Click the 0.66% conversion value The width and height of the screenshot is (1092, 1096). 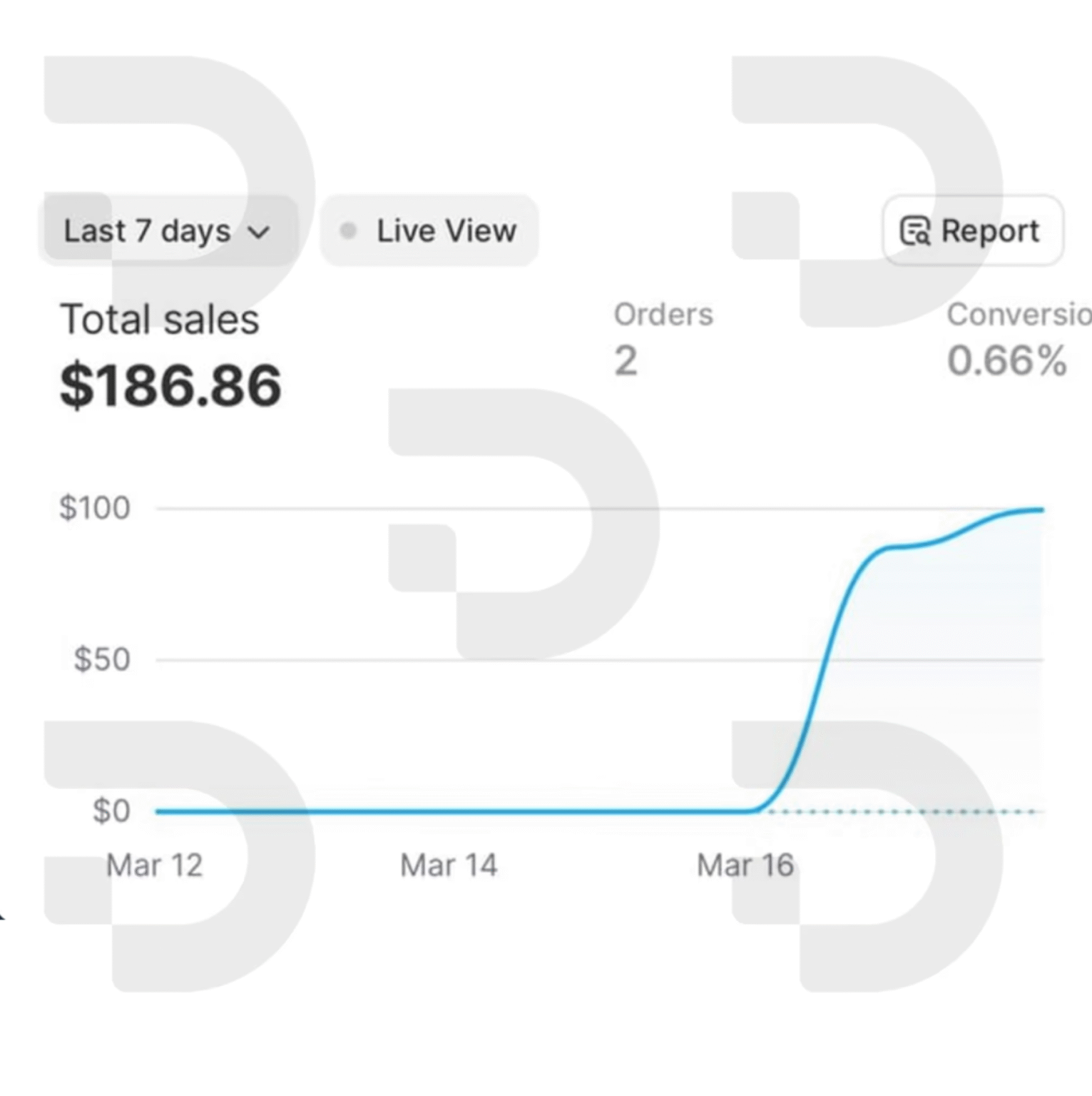click(1007, 361)
